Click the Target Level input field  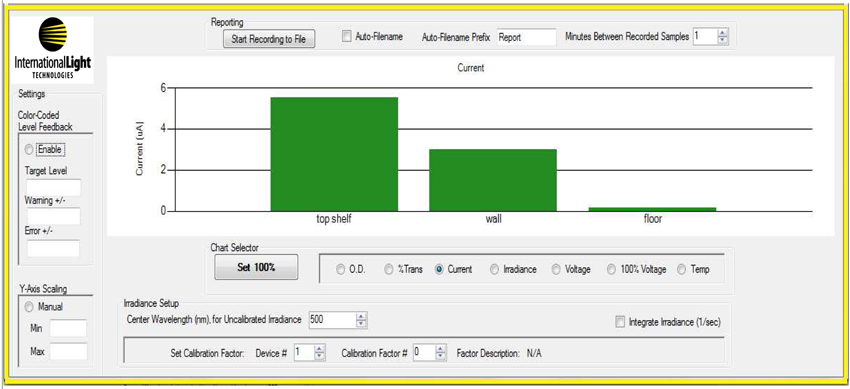pyautogui.click(x=53, y=188)
